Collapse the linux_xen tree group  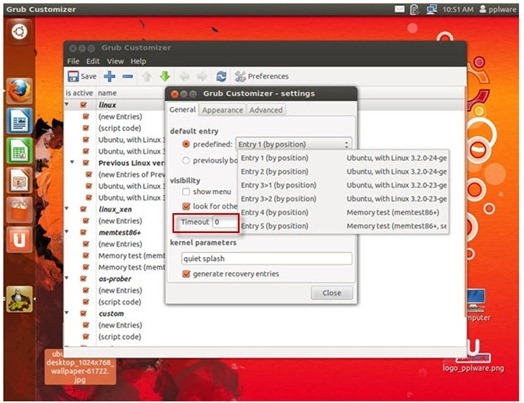67,208
